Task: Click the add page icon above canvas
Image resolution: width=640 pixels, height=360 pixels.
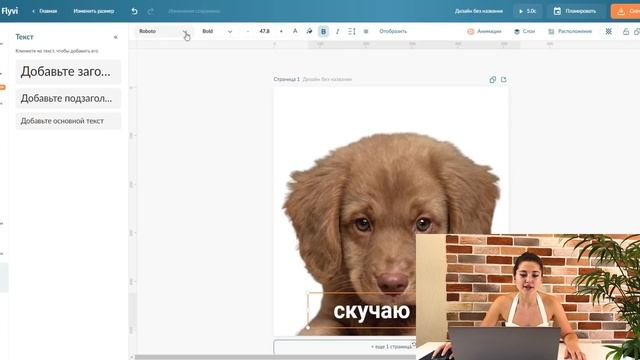Action: [x=504, y=80]
